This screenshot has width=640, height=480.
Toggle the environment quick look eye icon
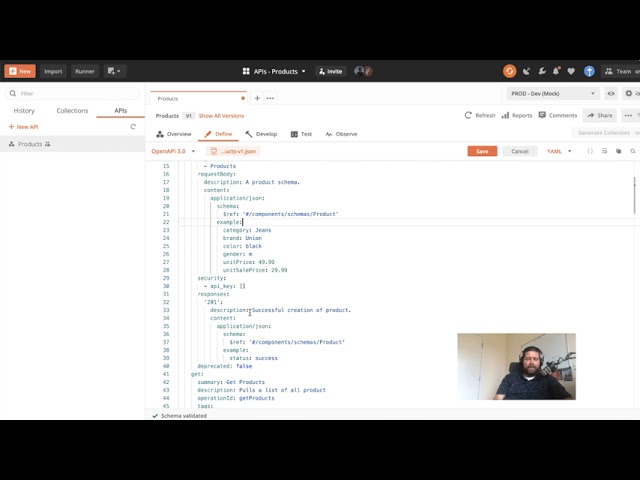click(611, 93)
